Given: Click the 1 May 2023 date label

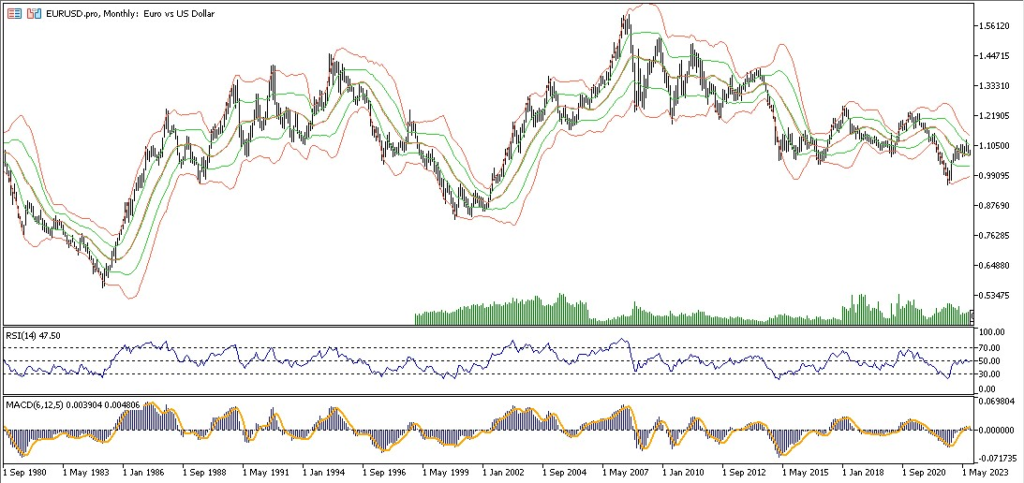Looking at the screenshot, I should coord(990,470).
